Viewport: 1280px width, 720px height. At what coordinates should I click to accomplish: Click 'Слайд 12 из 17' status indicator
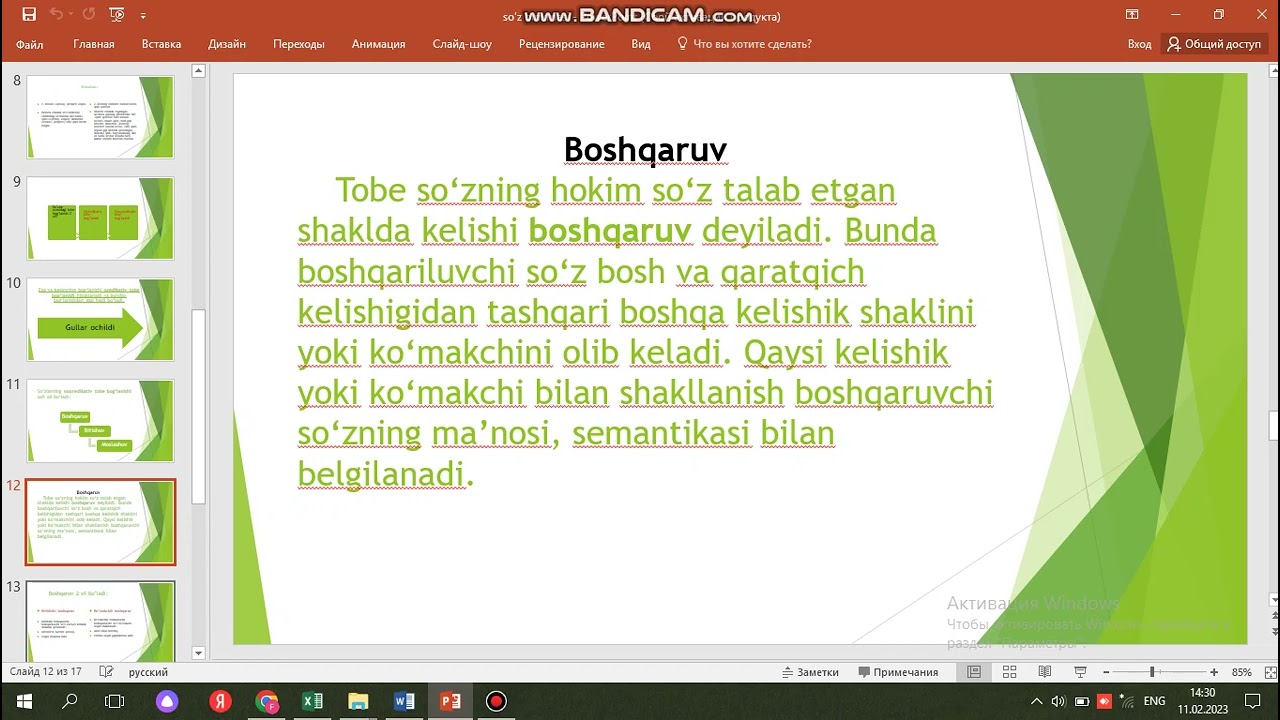pyautogui.click(x=45, y=672)
